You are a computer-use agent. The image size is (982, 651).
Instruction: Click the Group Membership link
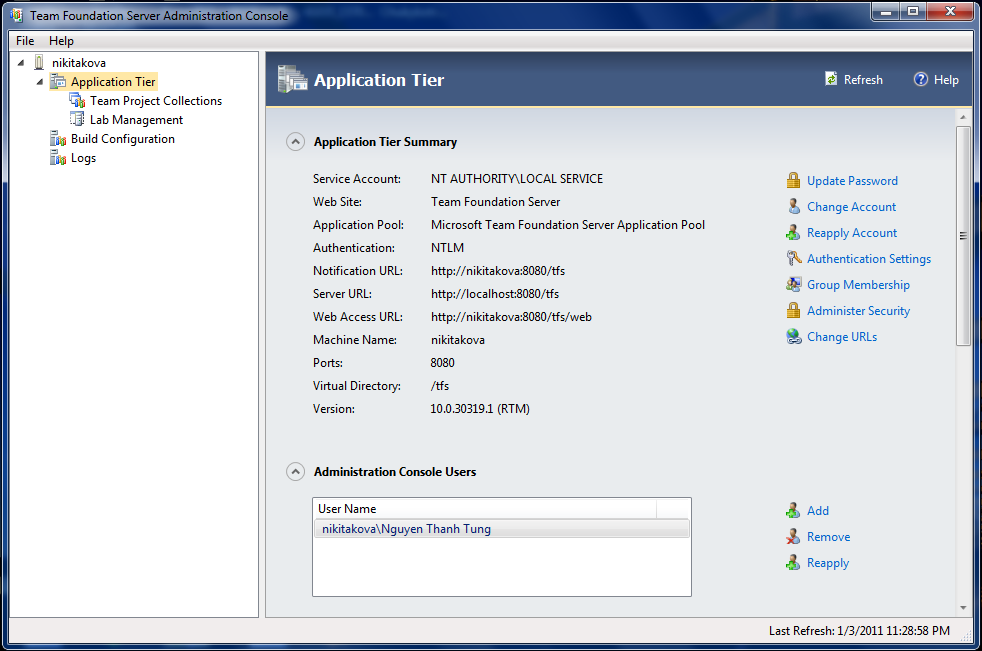coord(858,284)
